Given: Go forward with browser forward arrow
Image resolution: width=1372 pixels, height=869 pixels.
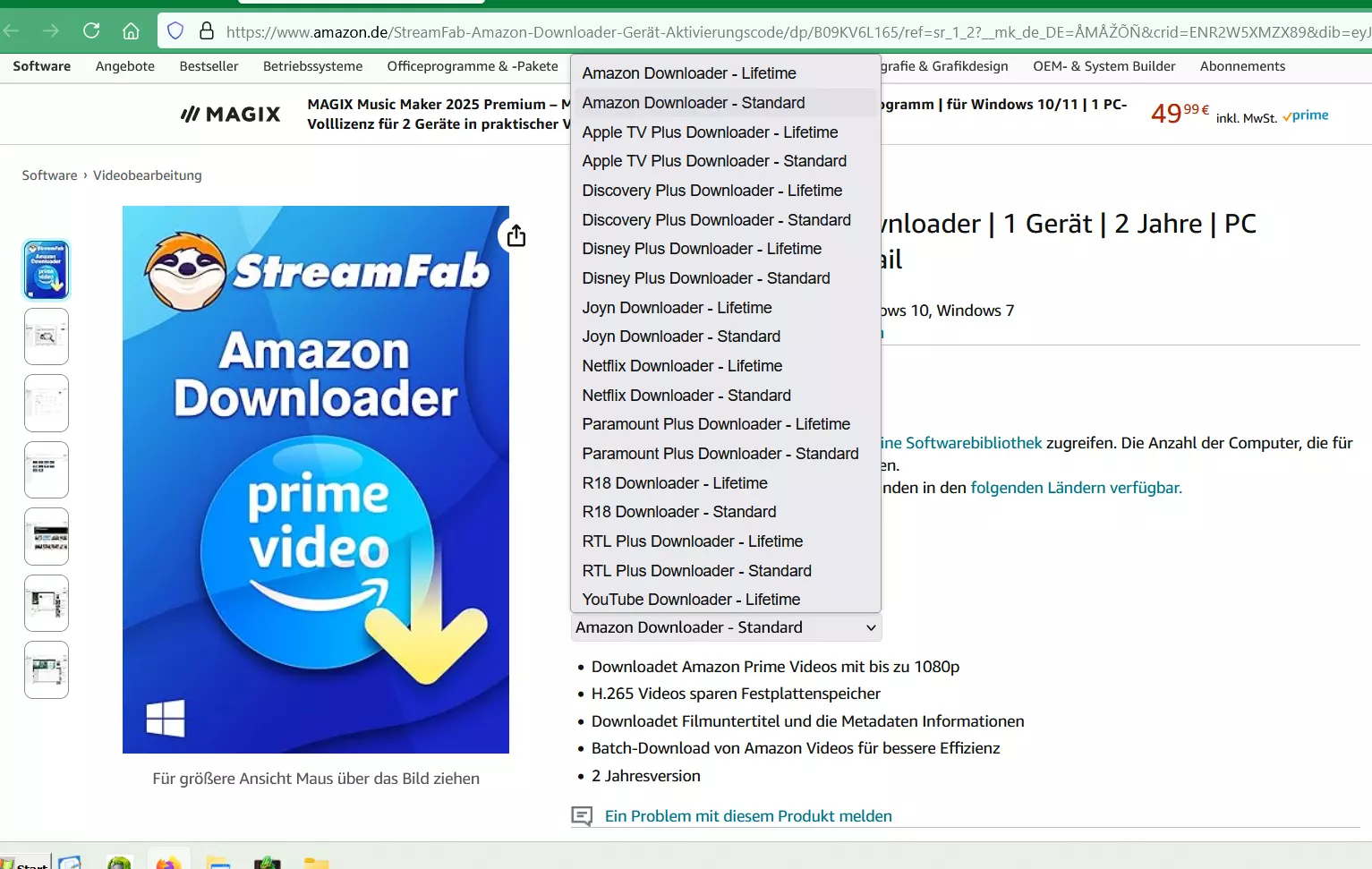Looking at the screenshot, I should (x=51, y=31).
